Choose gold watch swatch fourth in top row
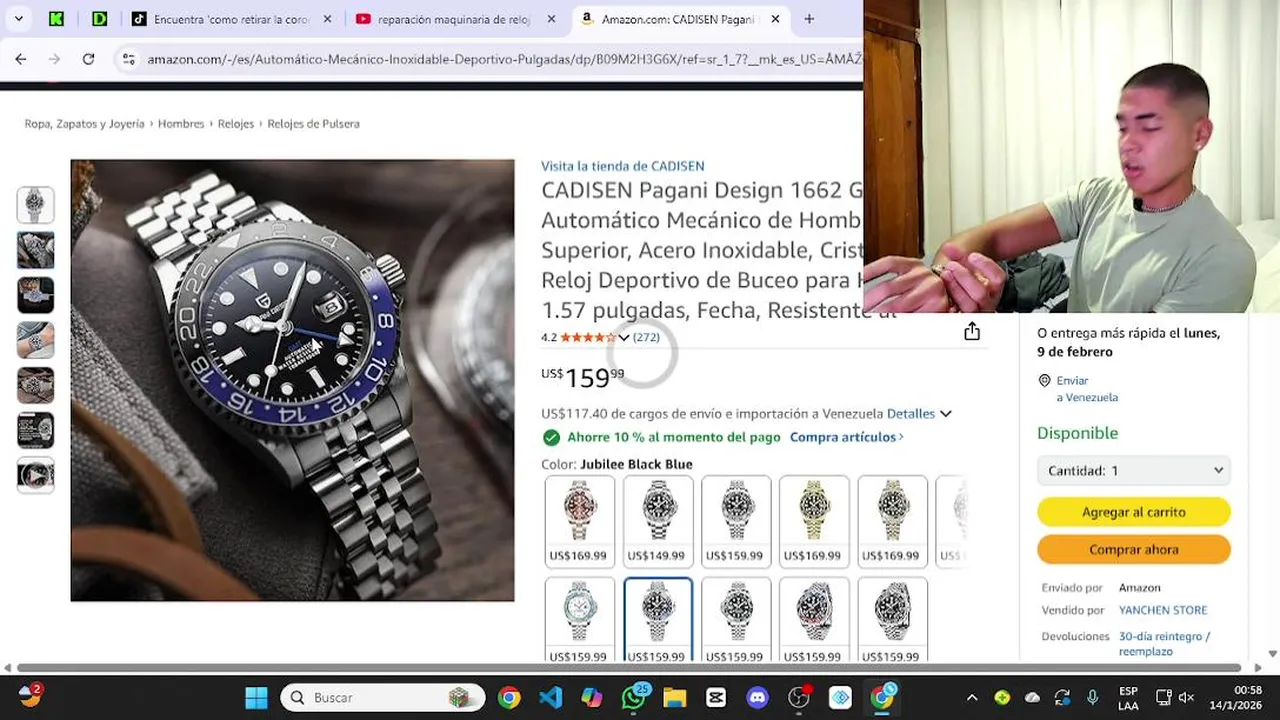The width and height of the screenshot is (1280, 720). (814, 521)
